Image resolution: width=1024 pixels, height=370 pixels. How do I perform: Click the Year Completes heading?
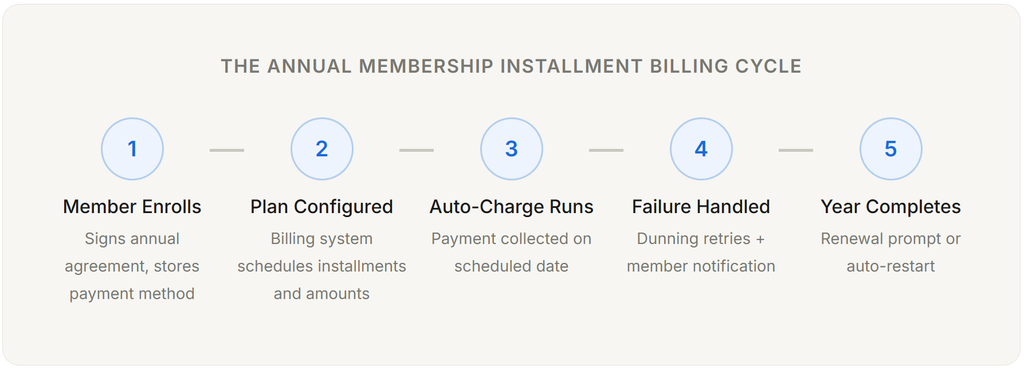click(891, 207)
